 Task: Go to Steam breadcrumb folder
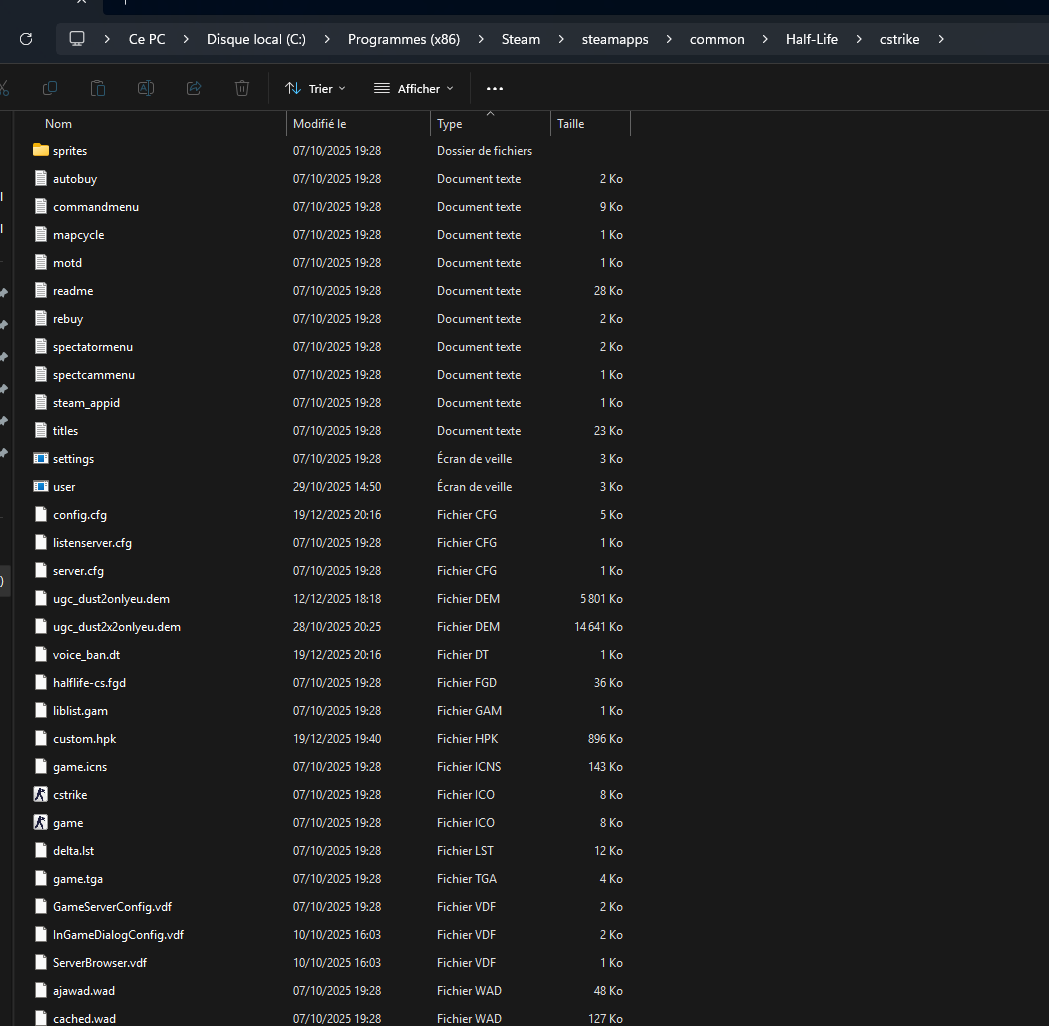click(520, 39)
